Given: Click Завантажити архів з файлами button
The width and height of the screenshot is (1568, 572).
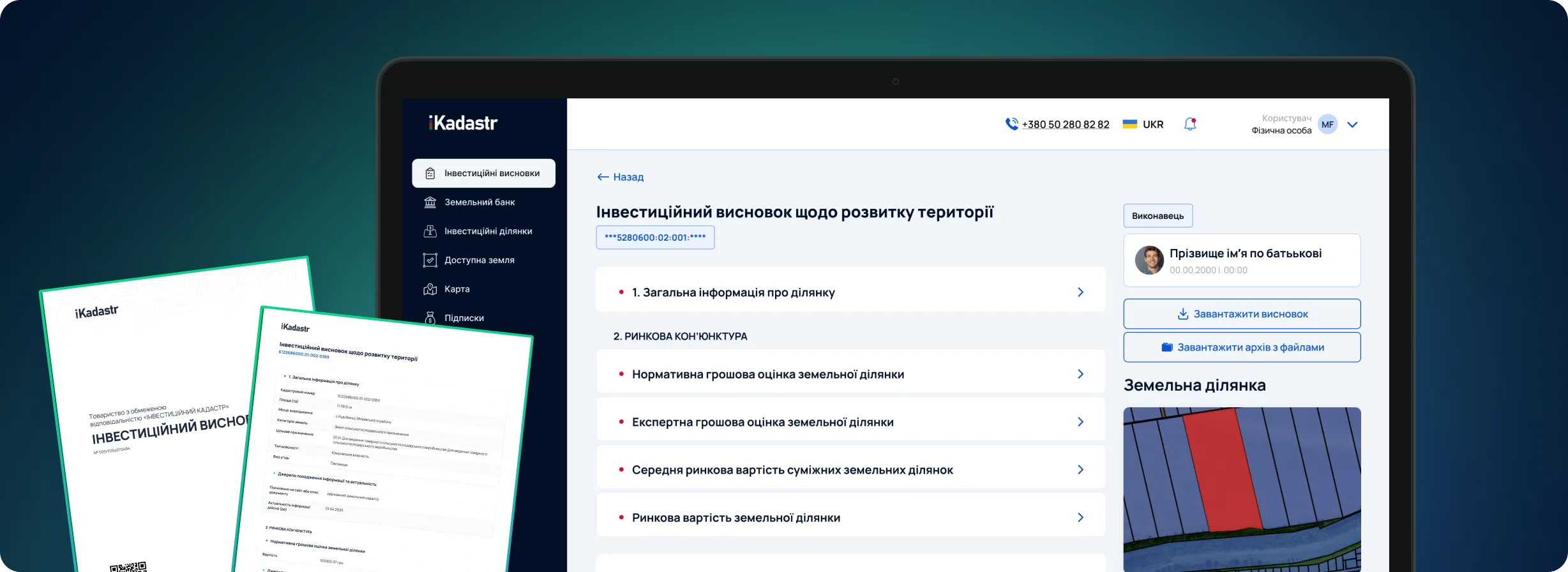Looking at the screenshot, I should tap(1242, 347).
